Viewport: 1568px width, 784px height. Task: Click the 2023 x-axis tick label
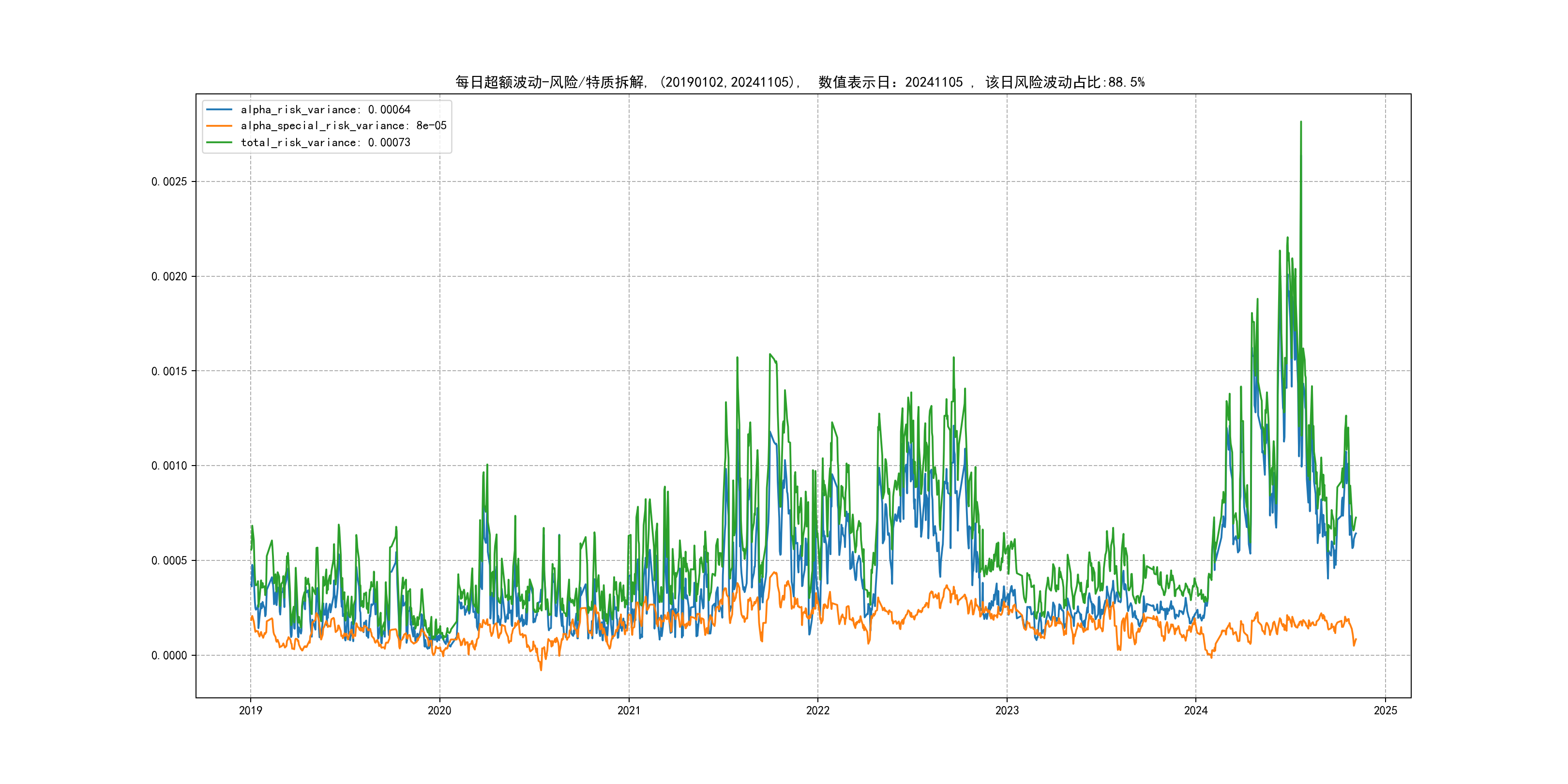[1007, 710]
